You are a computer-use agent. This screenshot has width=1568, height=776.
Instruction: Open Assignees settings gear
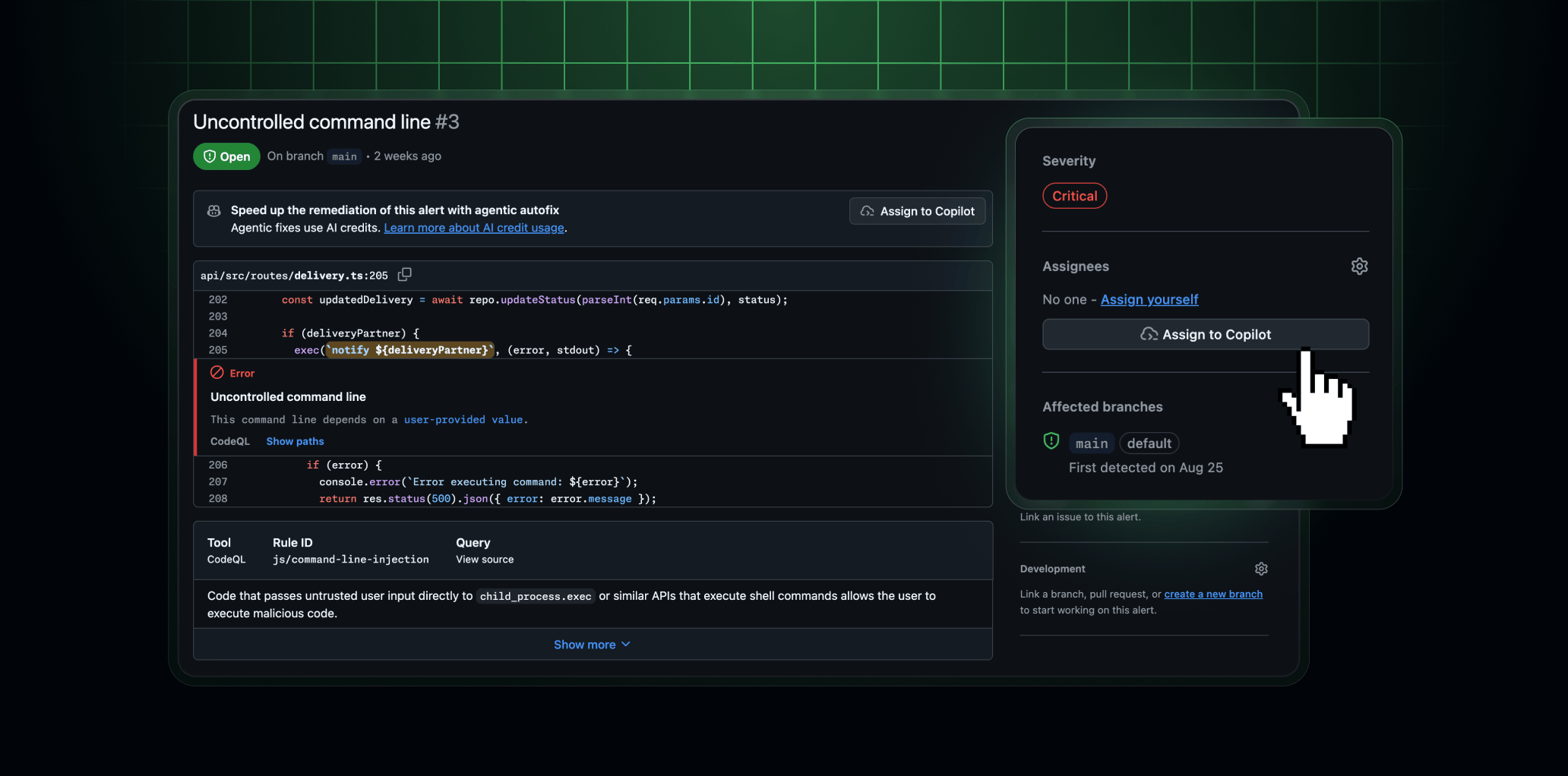(x=1359, y=267)
